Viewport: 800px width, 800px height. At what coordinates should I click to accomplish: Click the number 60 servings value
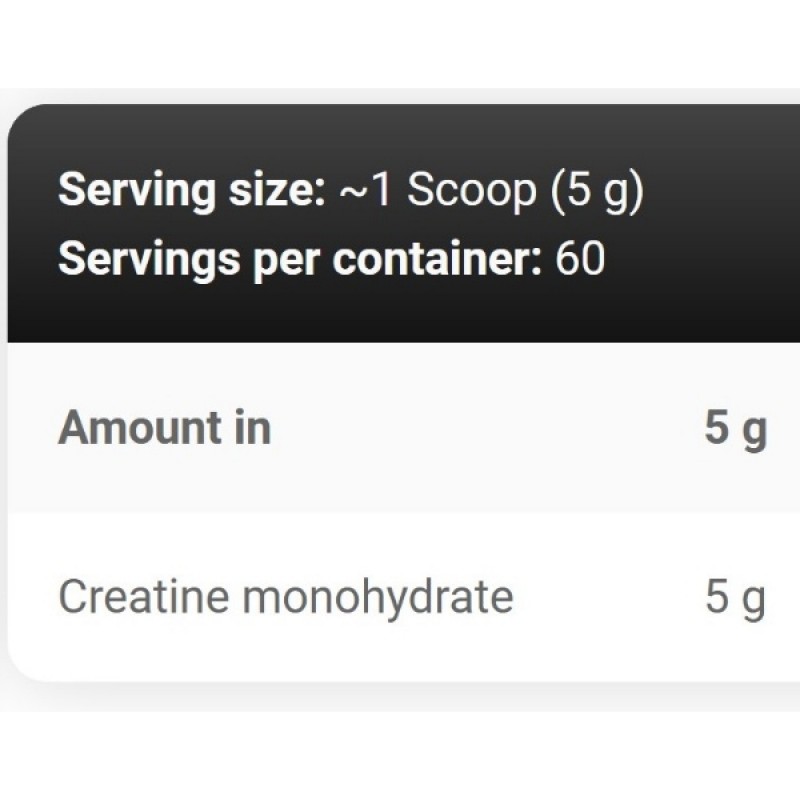[x=580, y=259]
